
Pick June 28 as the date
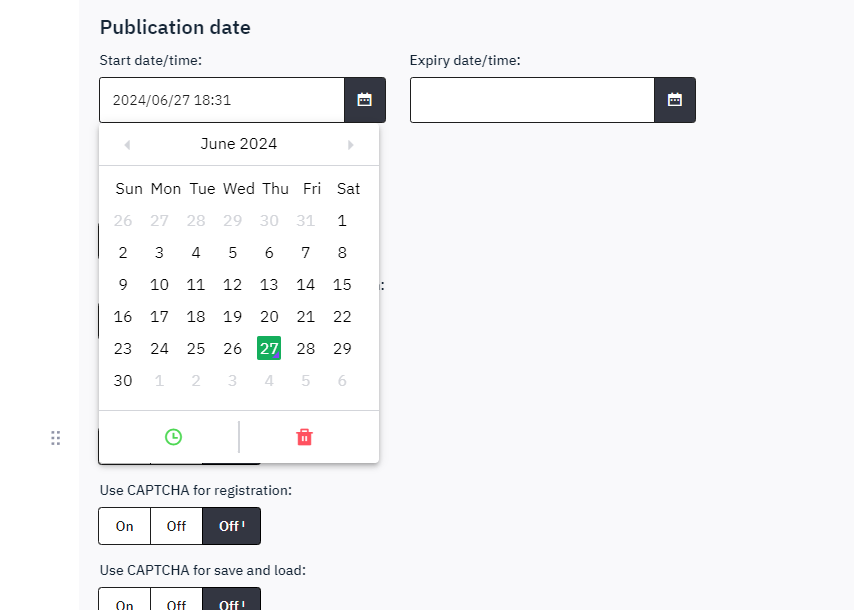click(x=306, y=349)
